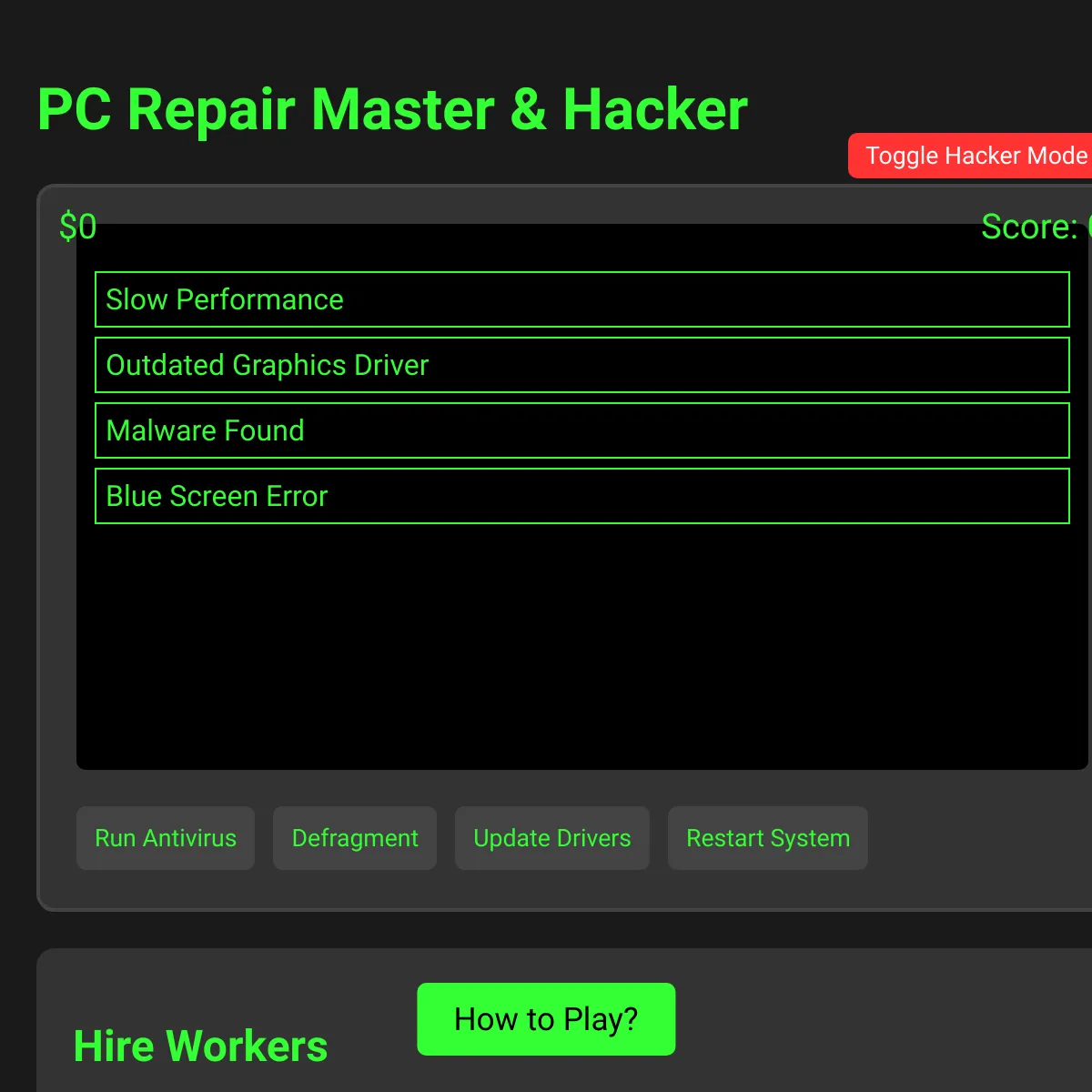Pick the Malware Found issue

582,430
